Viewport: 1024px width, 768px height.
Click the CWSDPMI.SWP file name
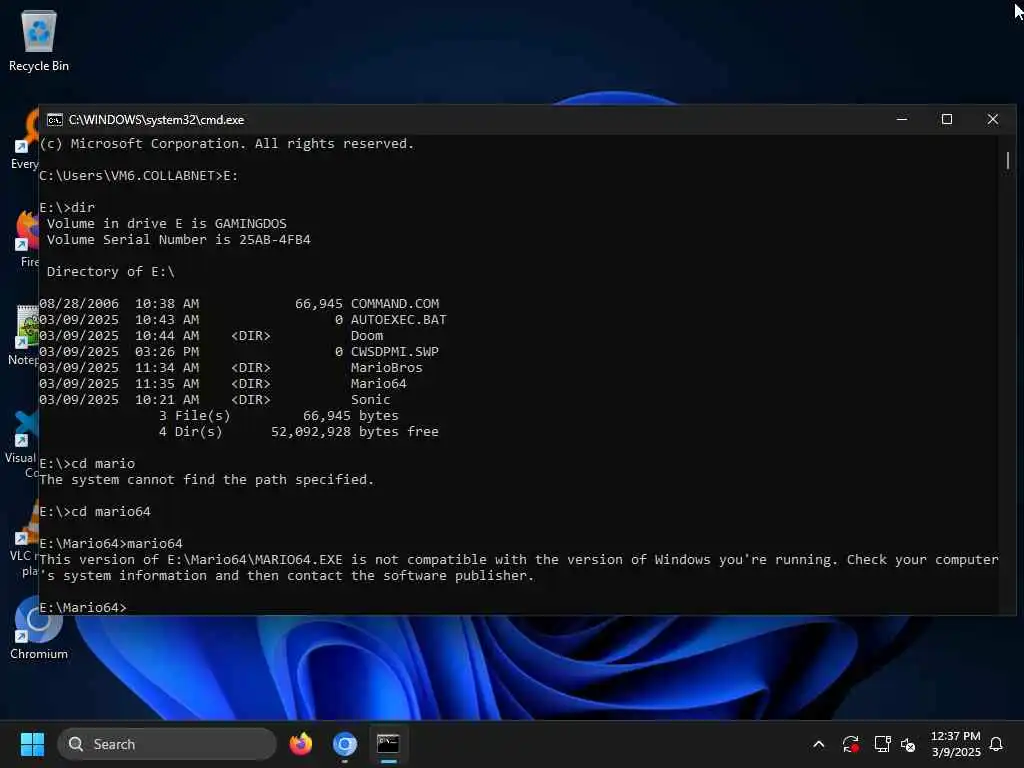[394, 352]
